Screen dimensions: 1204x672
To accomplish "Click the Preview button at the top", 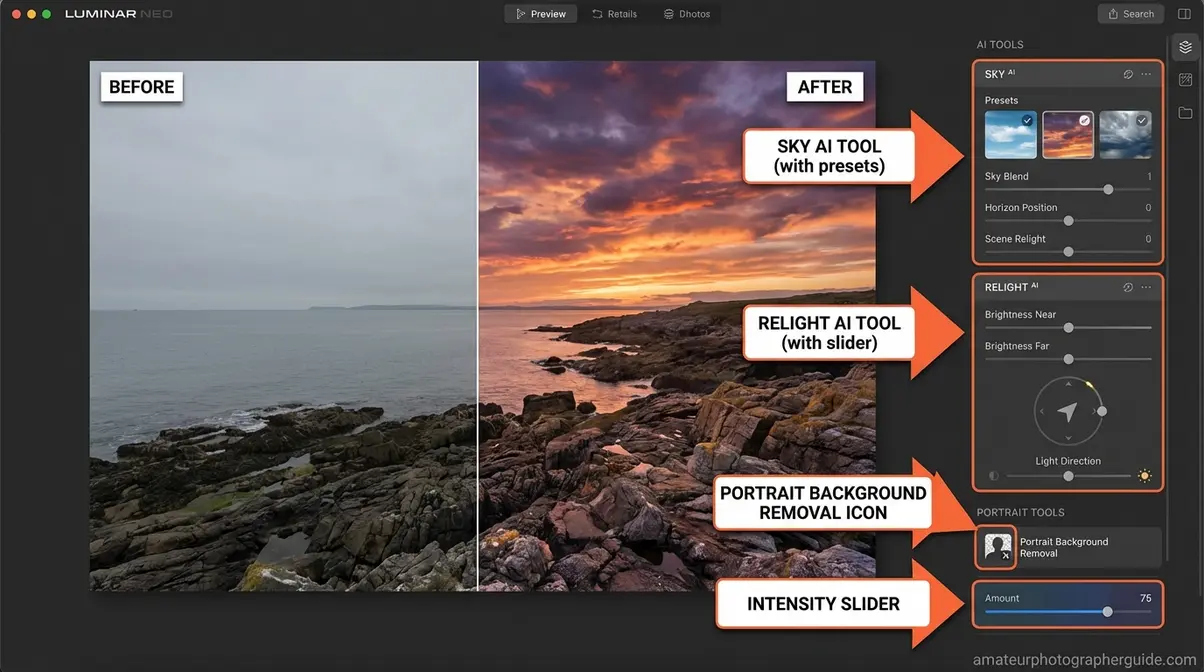I will tap(541, 13).
